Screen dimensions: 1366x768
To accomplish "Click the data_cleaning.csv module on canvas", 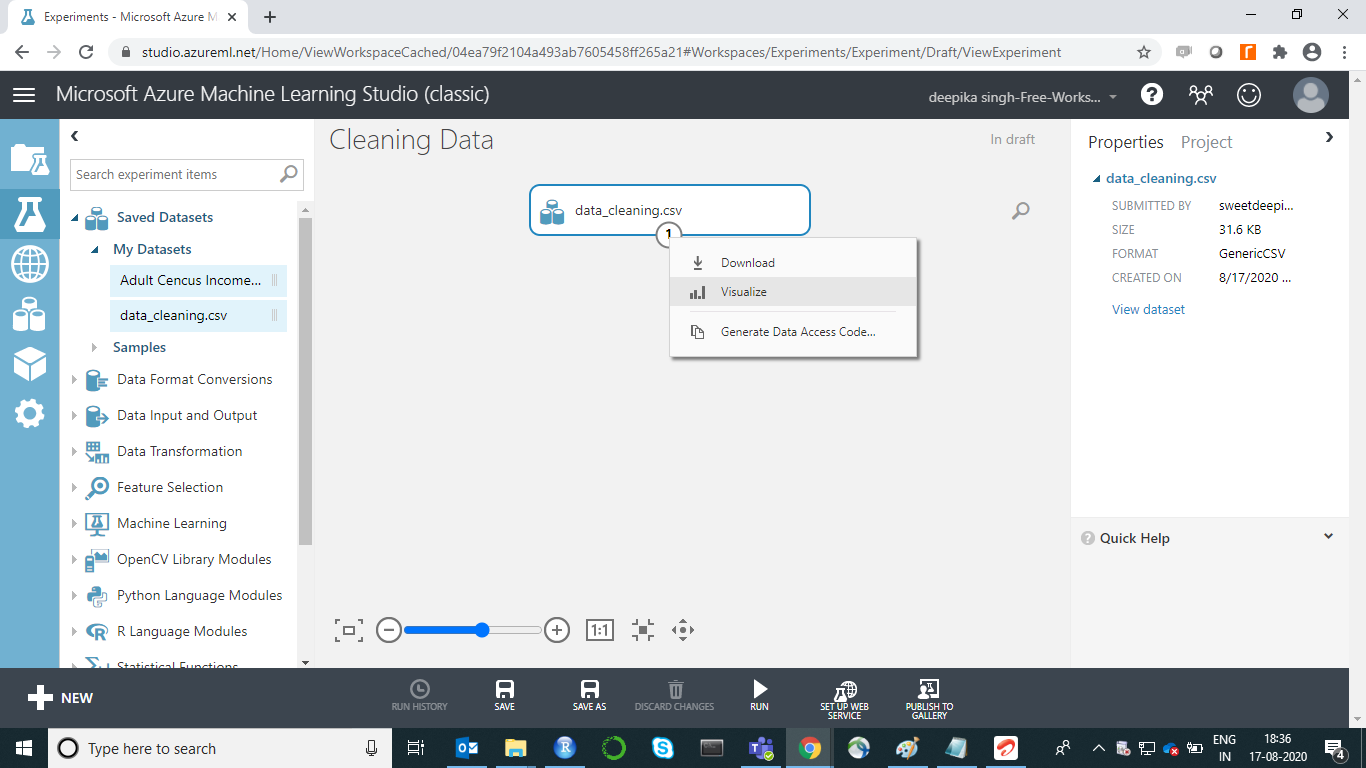I will click(669, 210).
